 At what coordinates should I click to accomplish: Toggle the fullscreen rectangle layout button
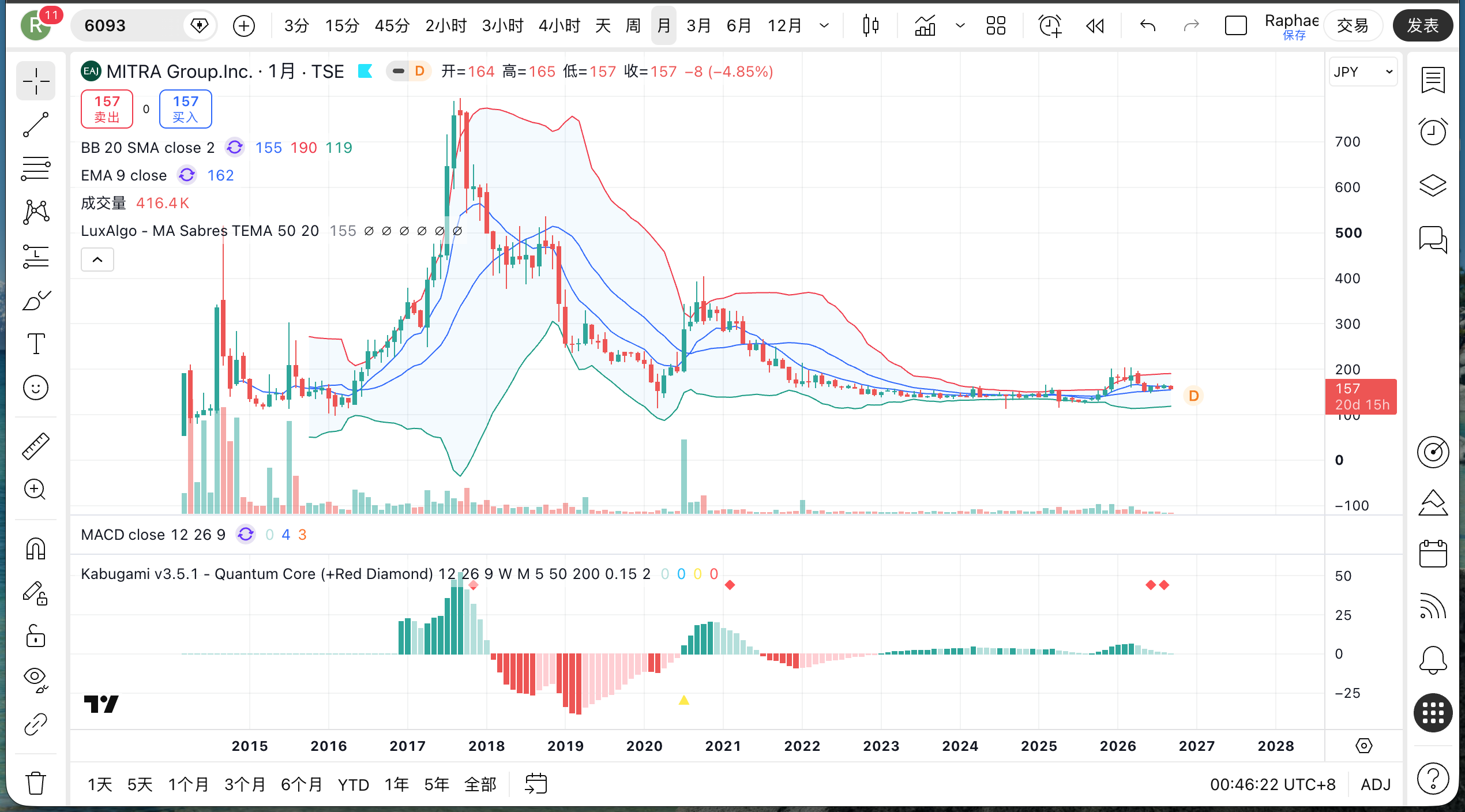[x=1235, y=25]
